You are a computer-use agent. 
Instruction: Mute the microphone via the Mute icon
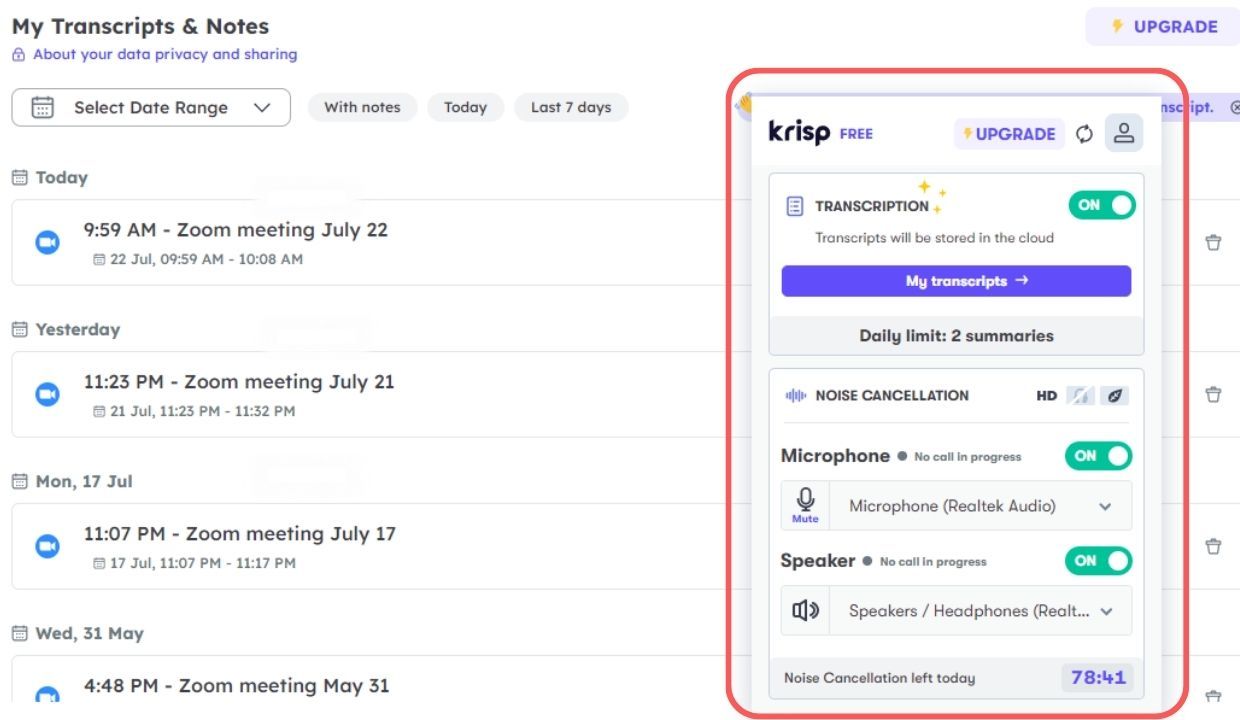(805, 505)
